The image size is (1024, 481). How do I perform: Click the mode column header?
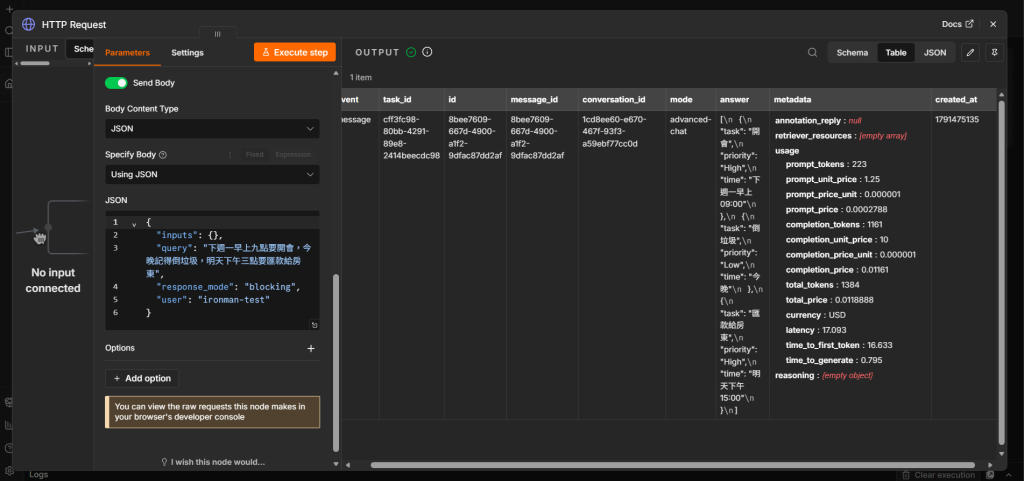tap(689, 100)
